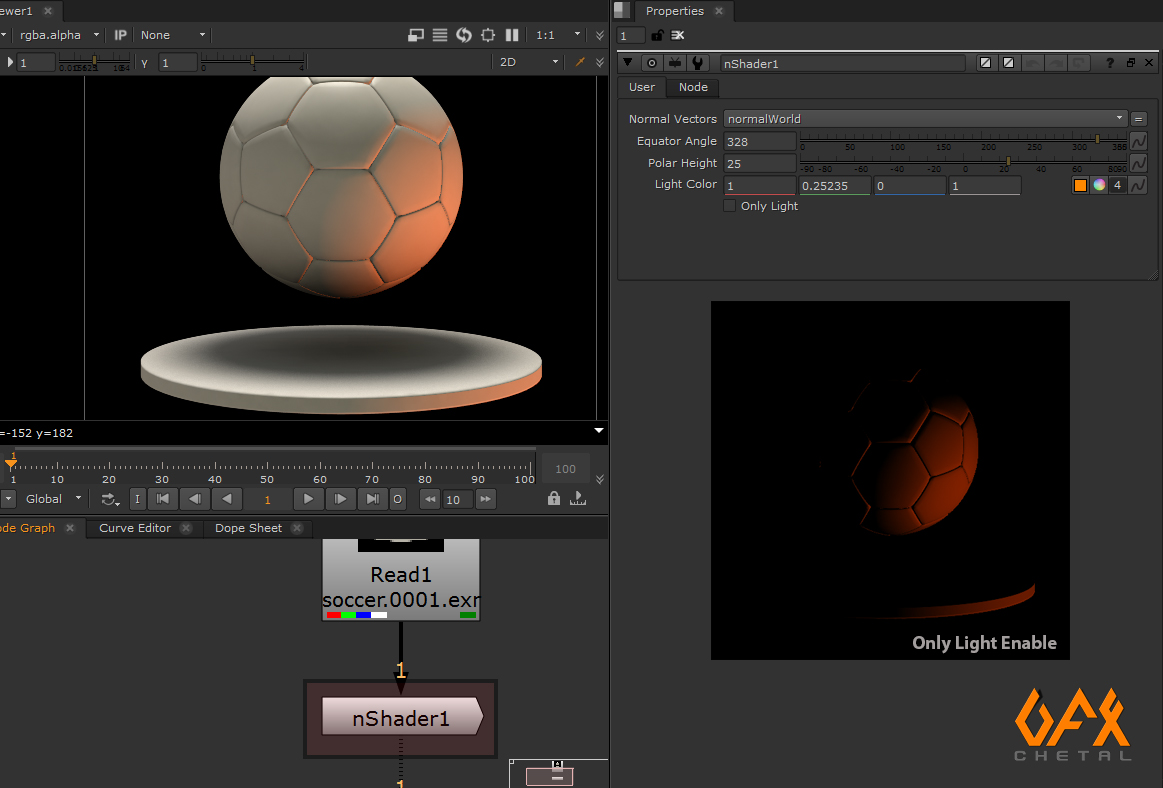Image resolution: width=1163 pixels, height=788 pixels.
Task: Click the skip to first frame button
Action: pyautogui.click(x=162, y=498)
